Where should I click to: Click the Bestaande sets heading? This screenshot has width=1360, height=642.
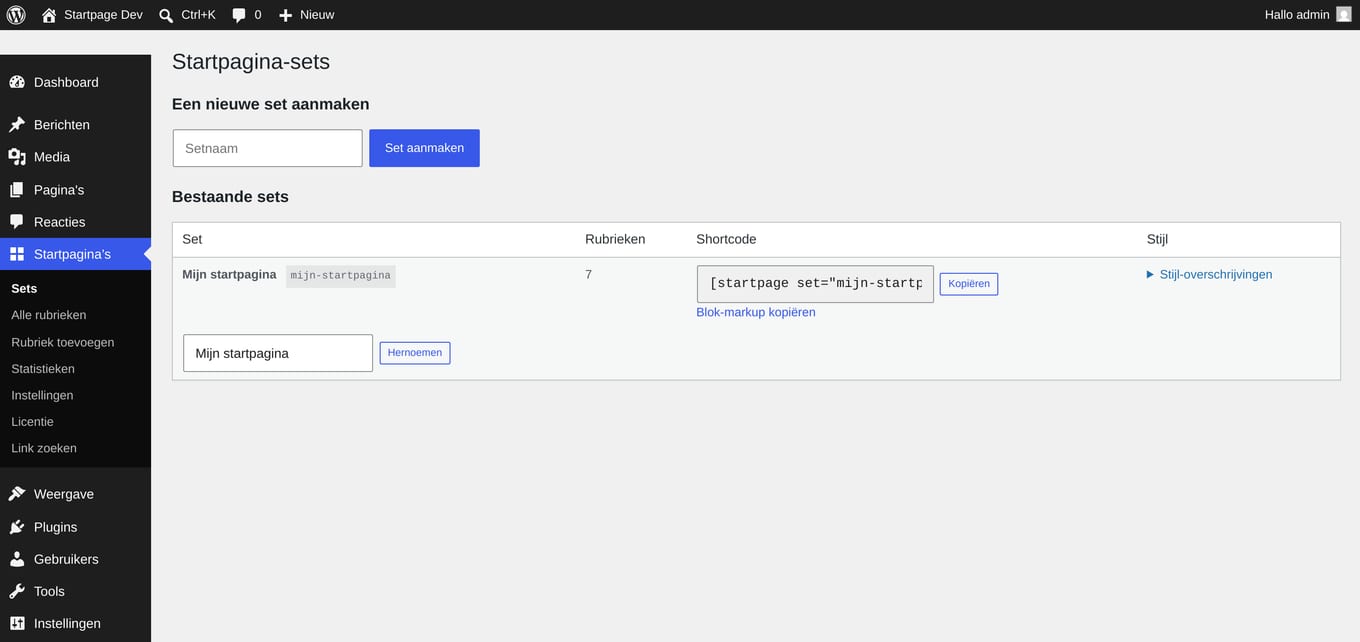point(230,197)
